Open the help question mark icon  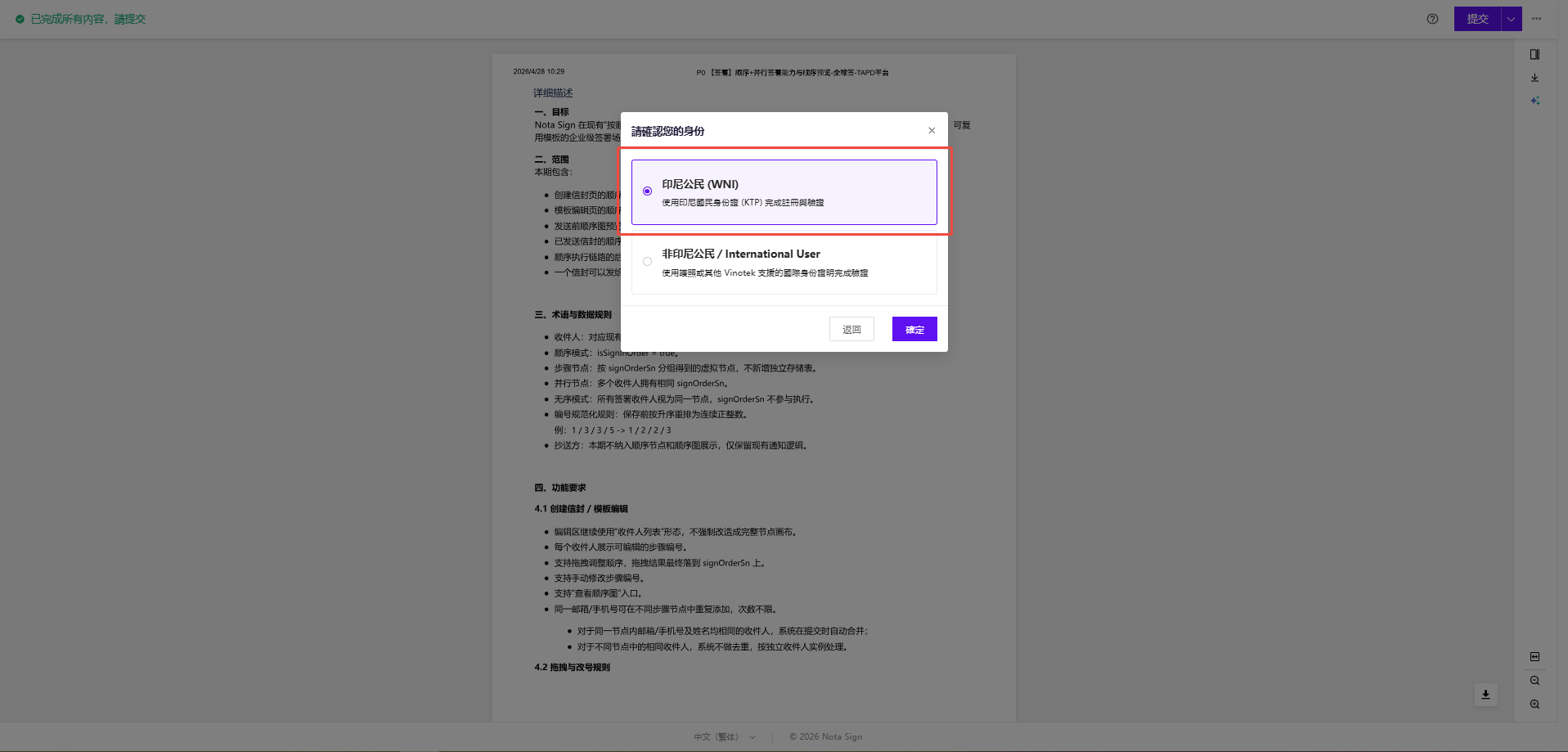(x=1432, y=19)
